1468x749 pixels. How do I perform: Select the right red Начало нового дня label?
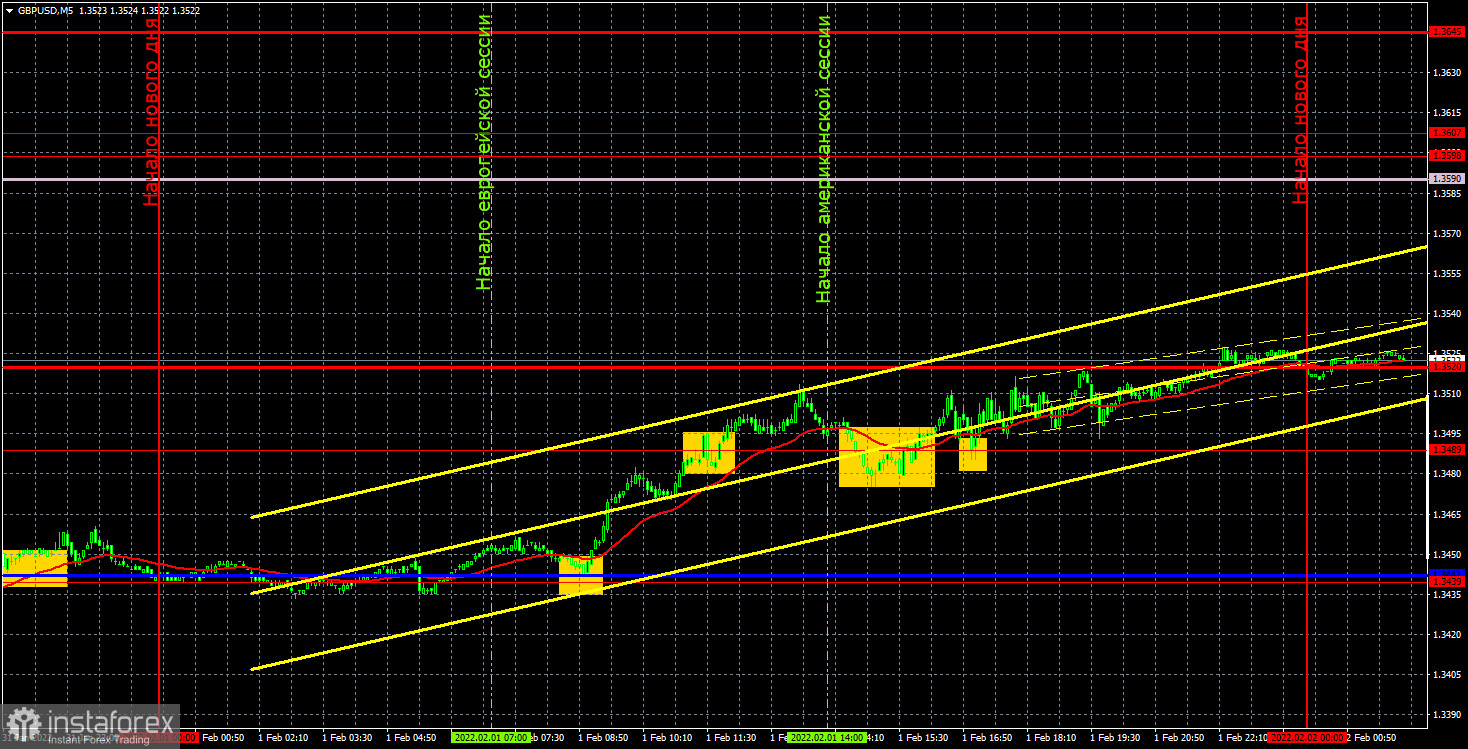pos(1300,110)
